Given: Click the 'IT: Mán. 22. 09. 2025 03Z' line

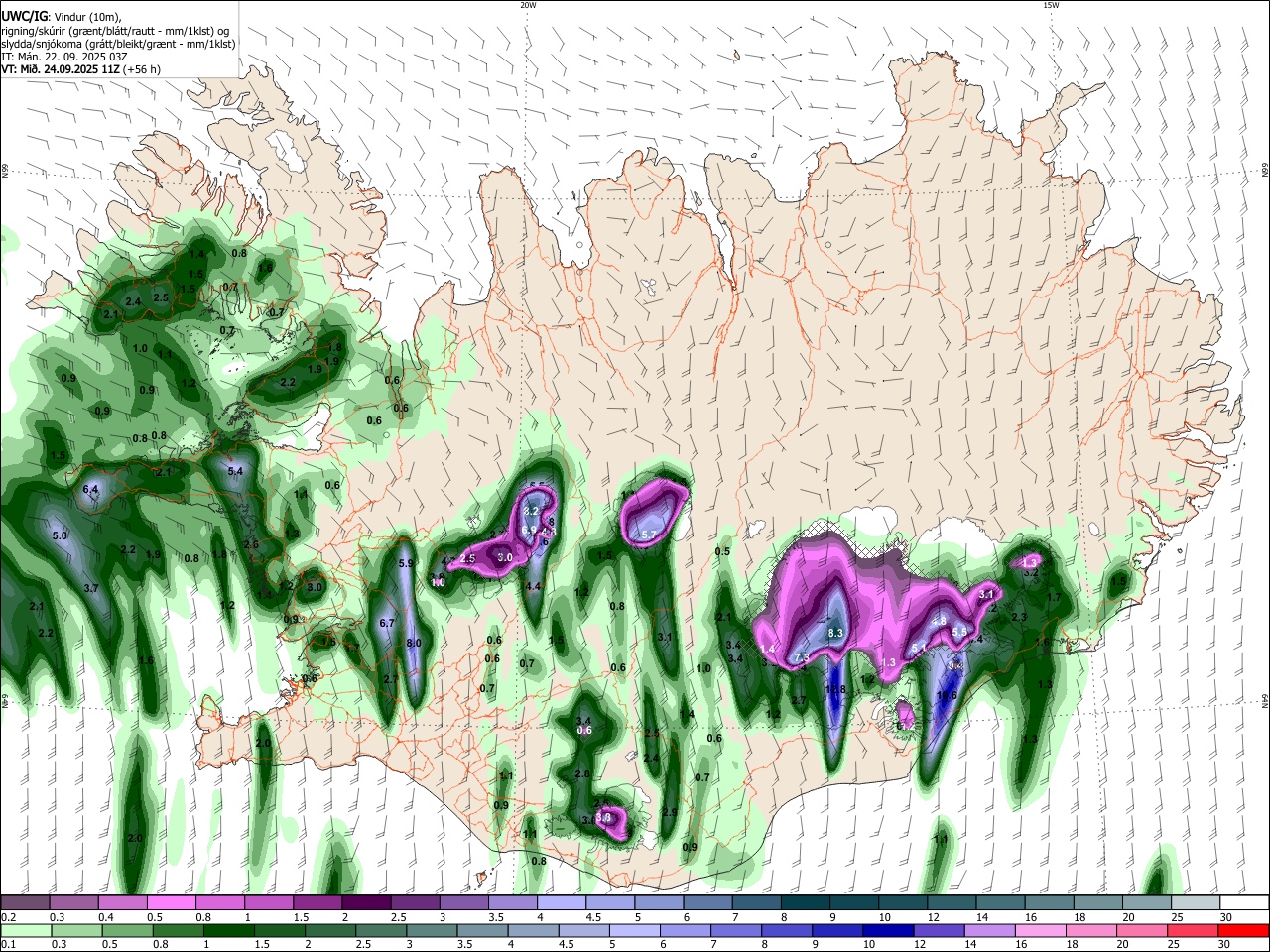Looking at the screenshot, I should (63, 57).
